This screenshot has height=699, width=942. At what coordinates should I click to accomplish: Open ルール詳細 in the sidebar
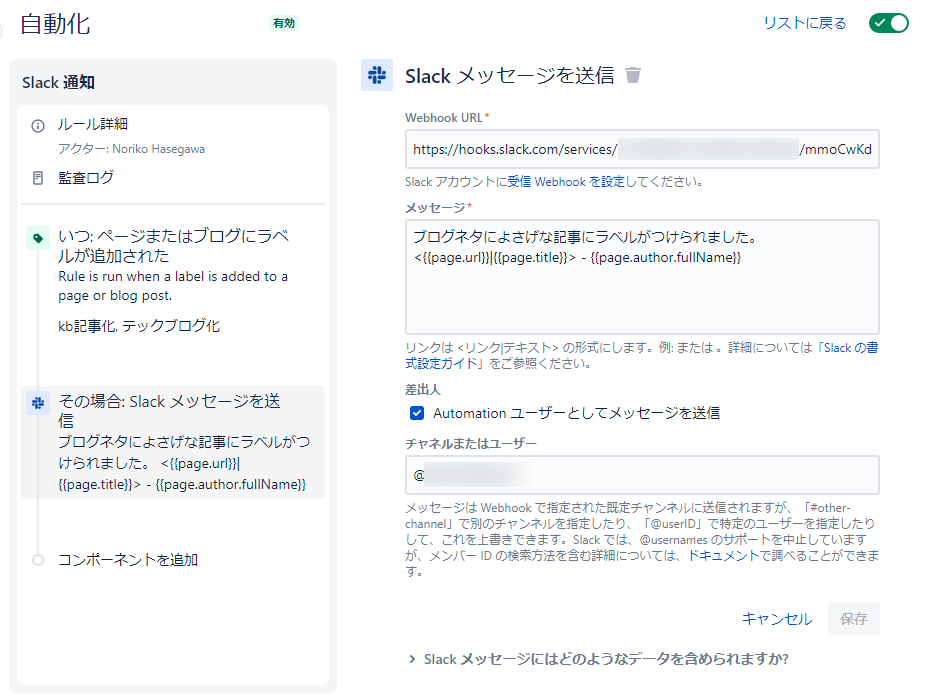point(93,124)
